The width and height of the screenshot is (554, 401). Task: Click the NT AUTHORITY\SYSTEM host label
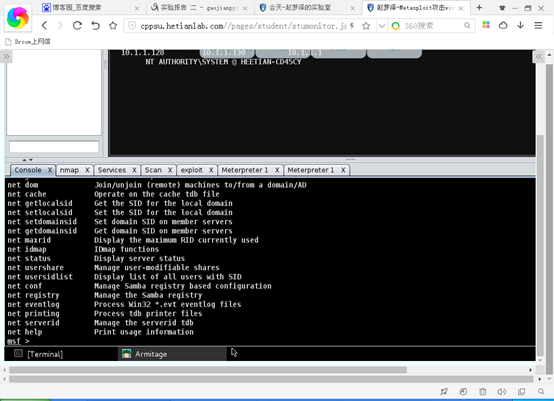[223, 62]
